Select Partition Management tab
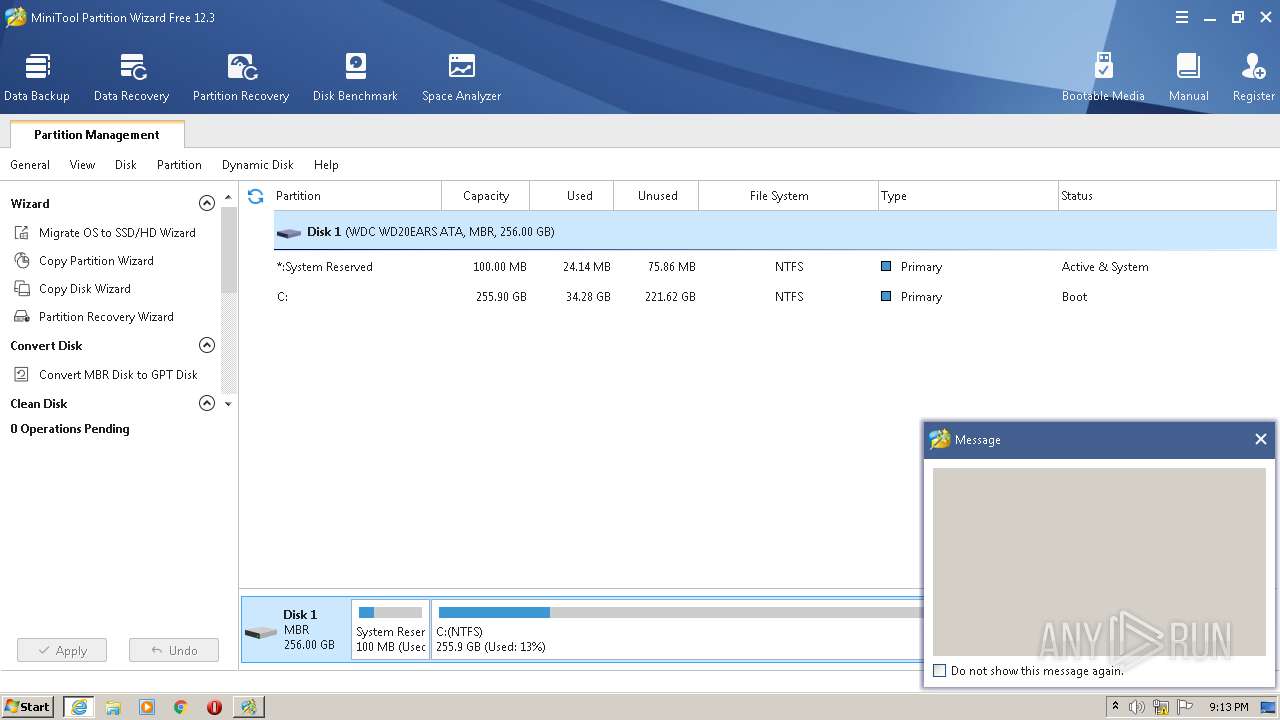 click(x=97, y=134)
